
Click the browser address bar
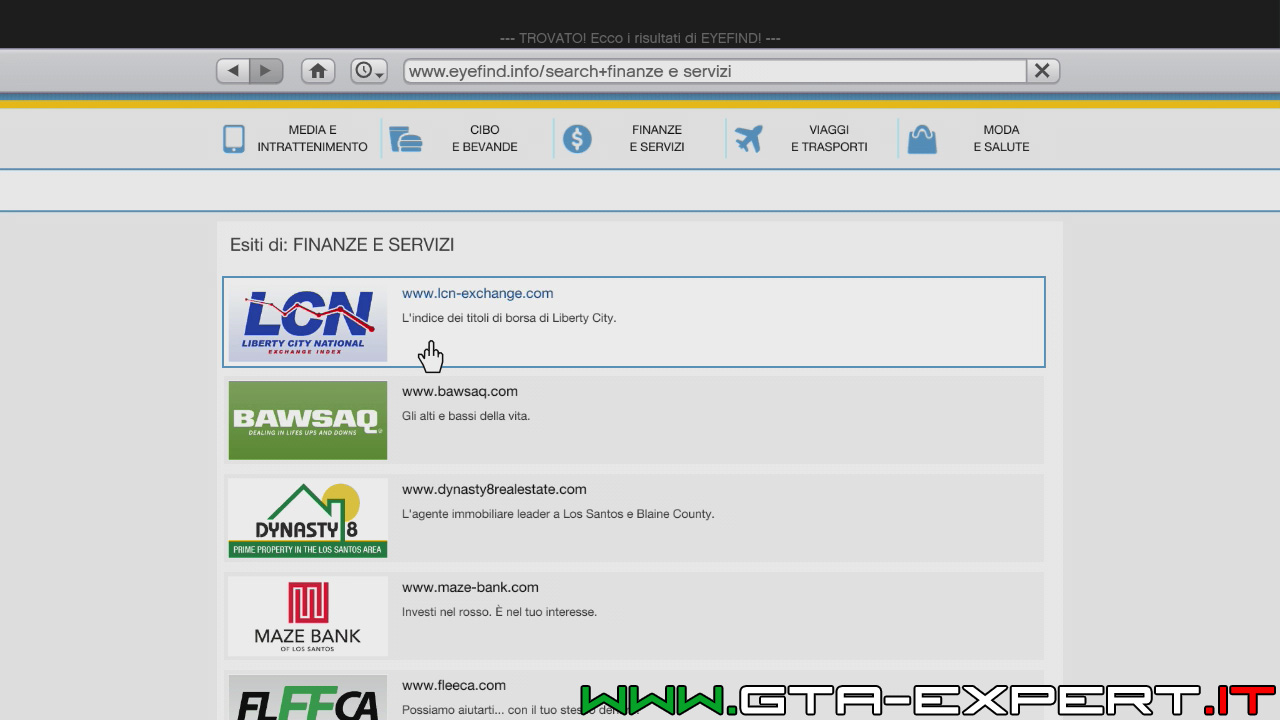pyautogui.click(x=715, y=71)
